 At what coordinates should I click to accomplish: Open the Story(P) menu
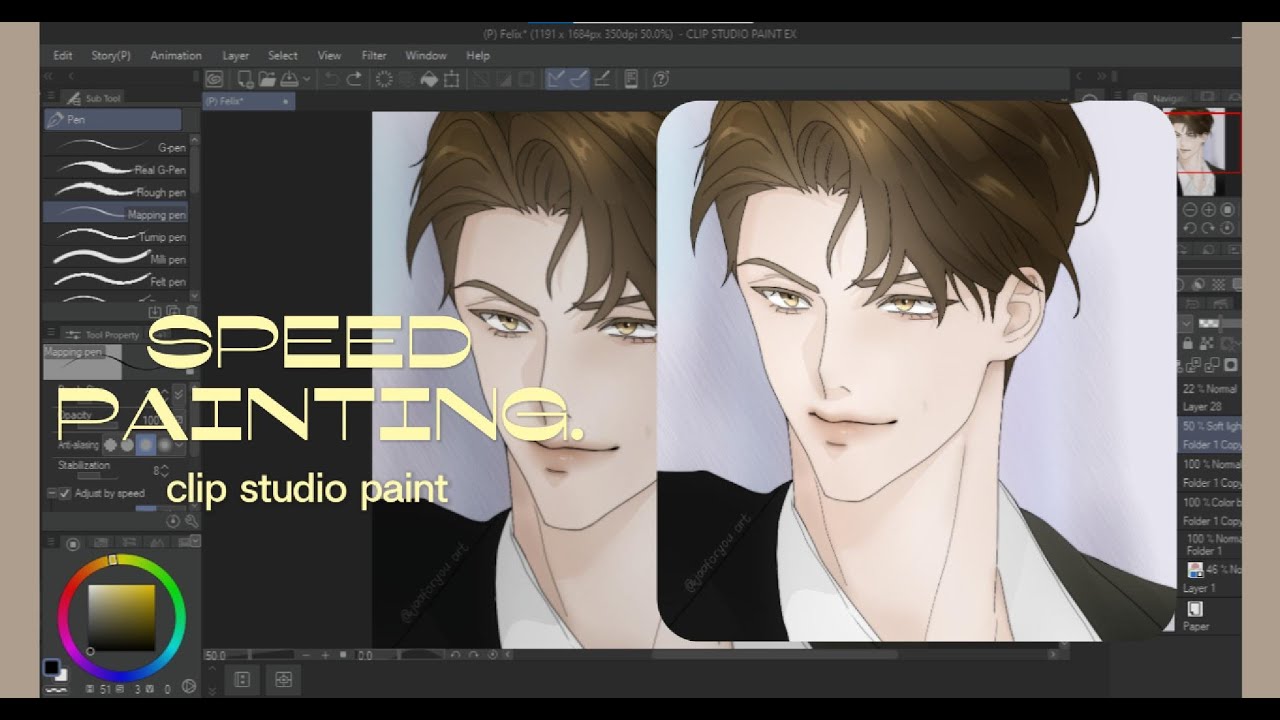111,56
